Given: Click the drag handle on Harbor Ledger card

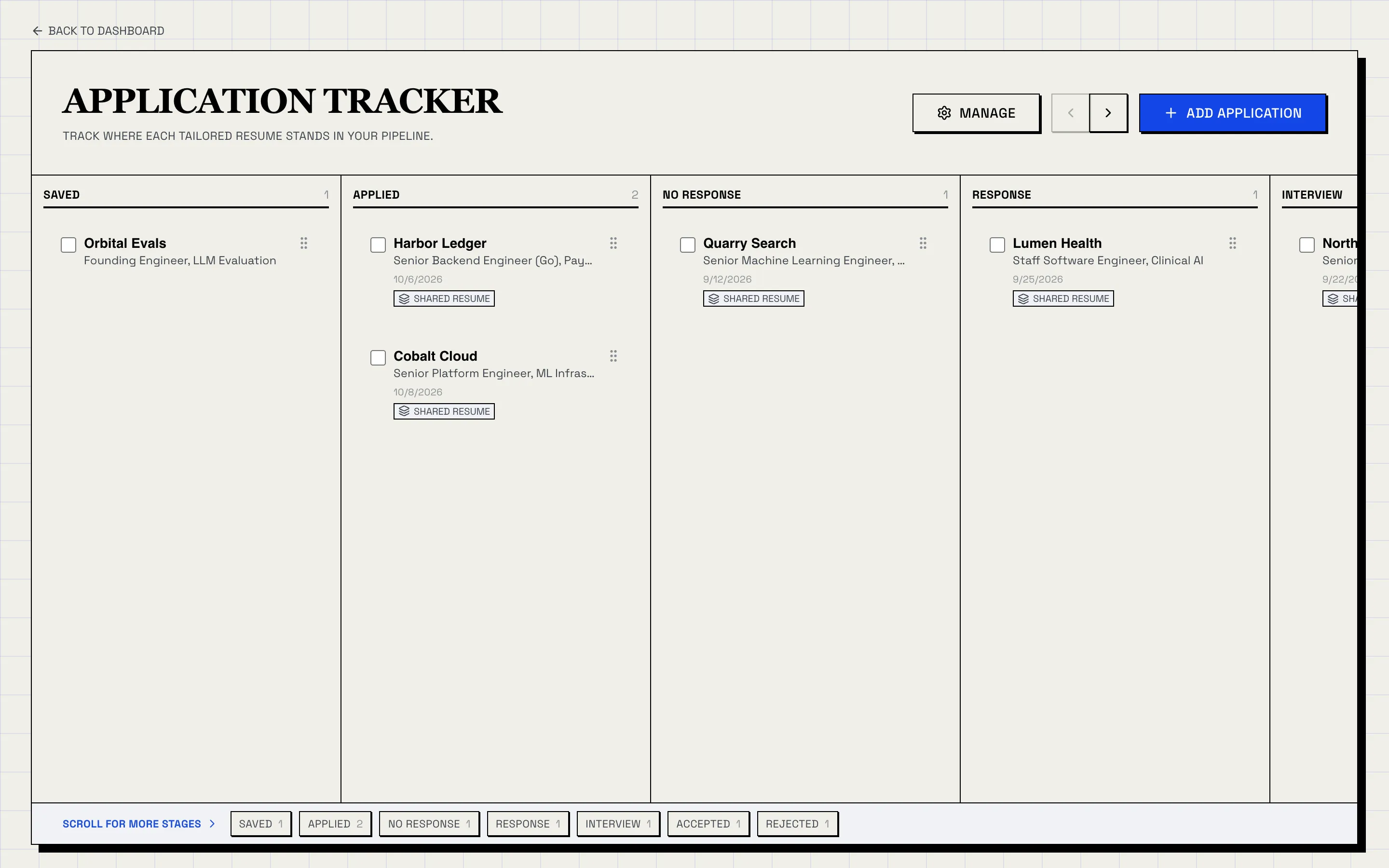Looking at the screenshot, I should pos(613,244).
